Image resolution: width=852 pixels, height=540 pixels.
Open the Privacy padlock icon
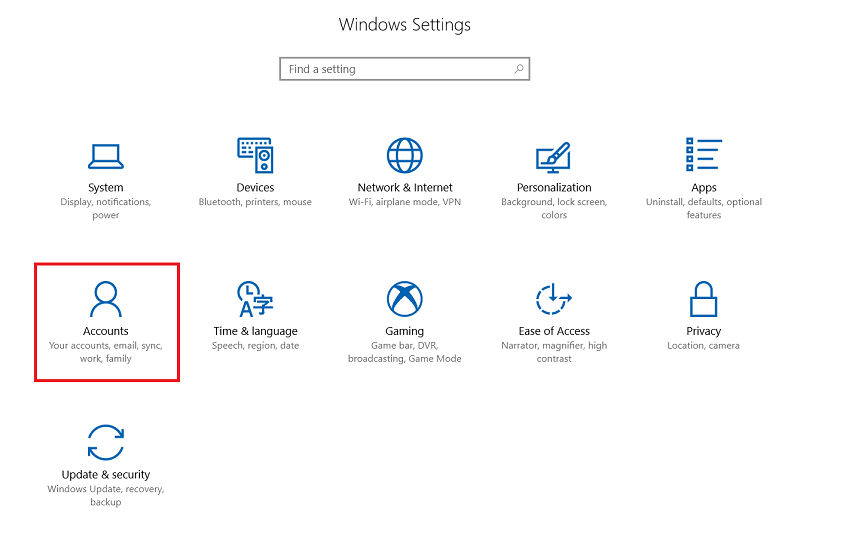click(x=704, y=299)
